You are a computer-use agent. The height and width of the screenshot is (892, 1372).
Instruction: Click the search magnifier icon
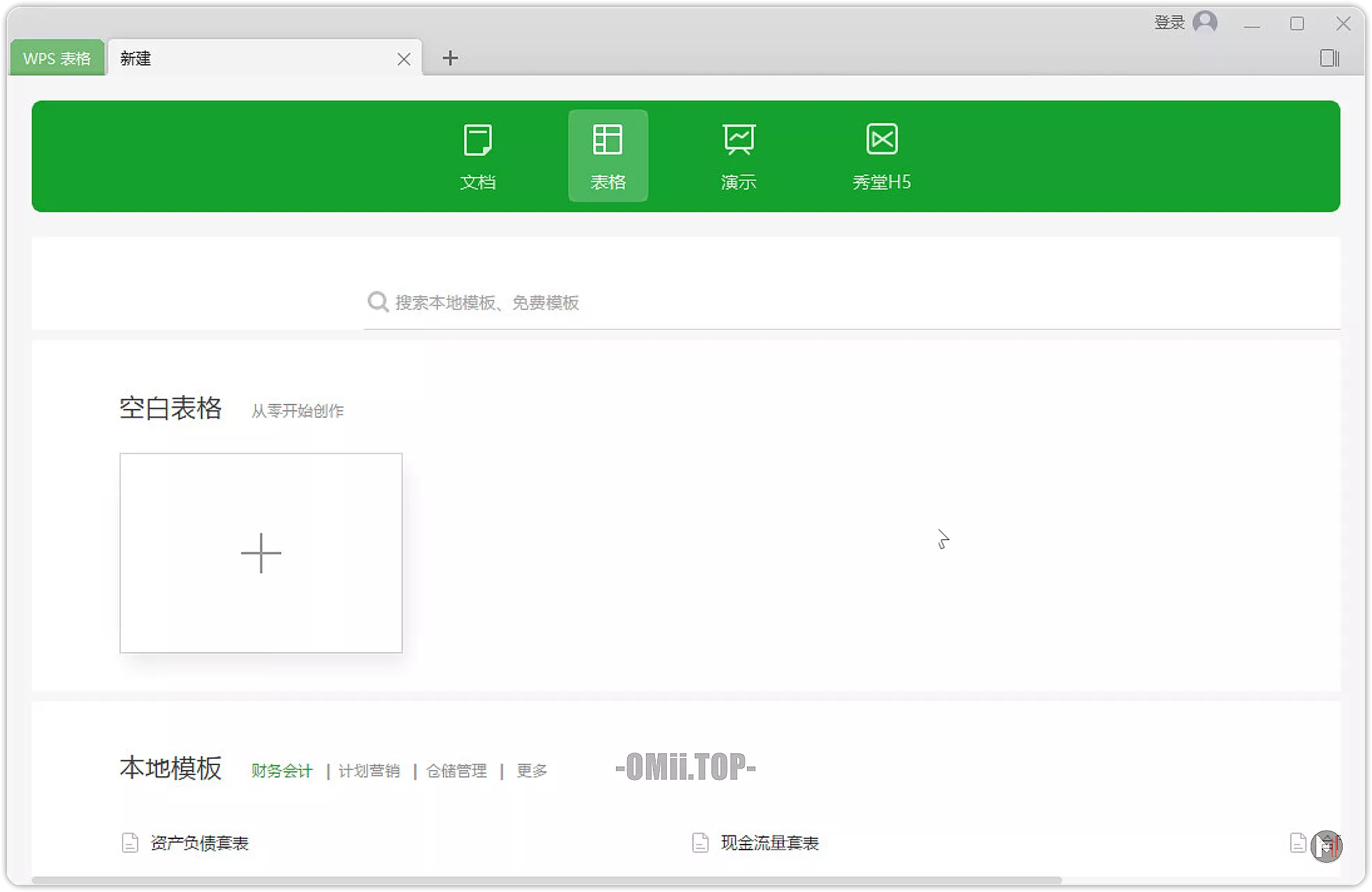point(378,302)
